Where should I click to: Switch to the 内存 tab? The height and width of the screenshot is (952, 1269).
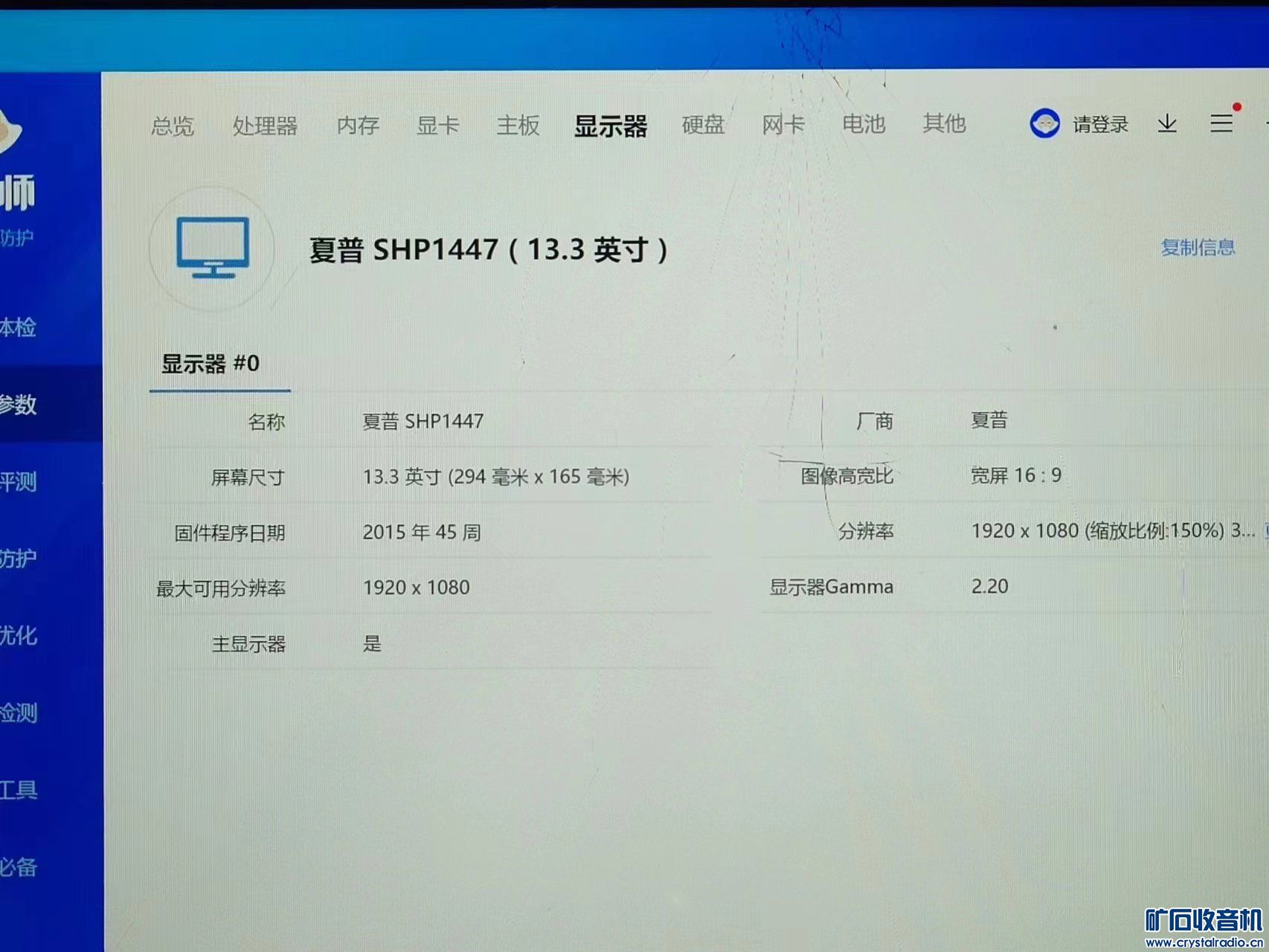click(x=358, y=125)
